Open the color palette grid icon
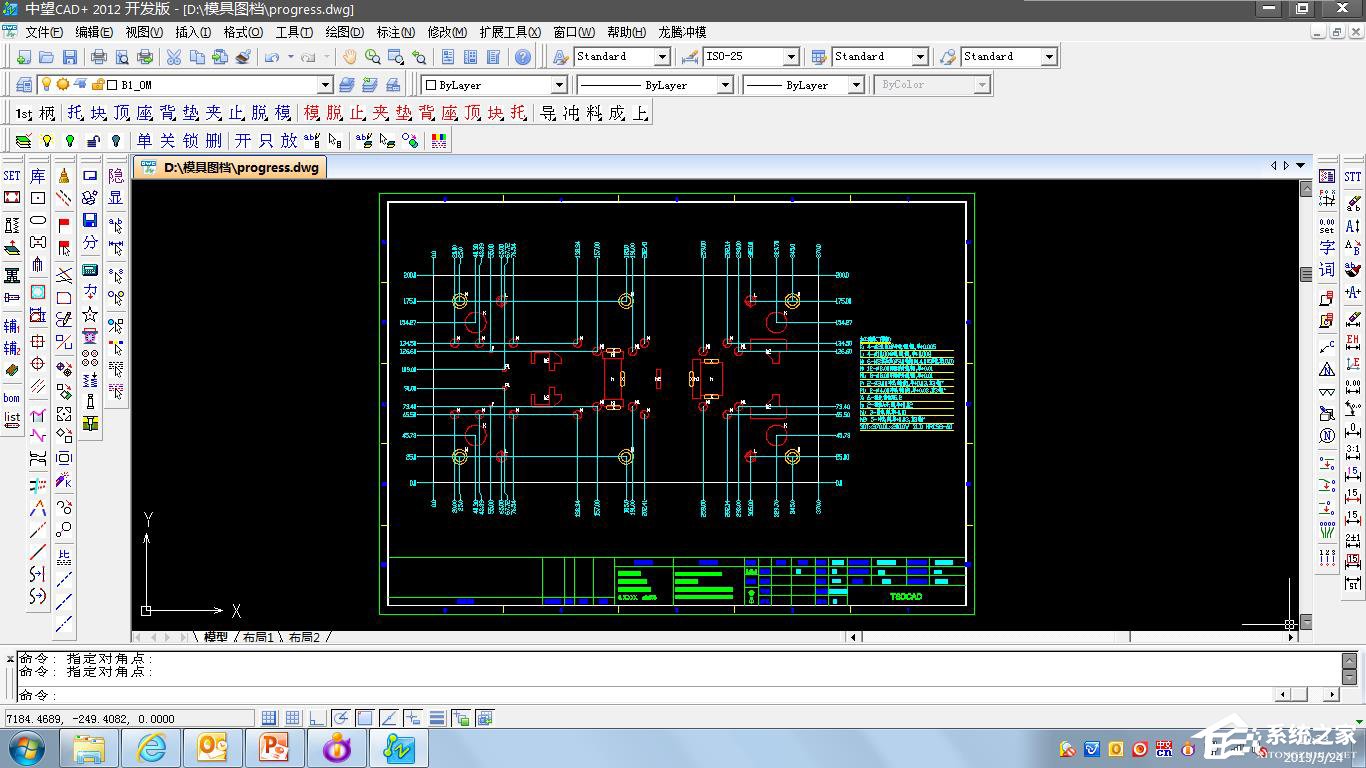Image resolution: width=1366 pixels, height=768 pixels. 439,141
